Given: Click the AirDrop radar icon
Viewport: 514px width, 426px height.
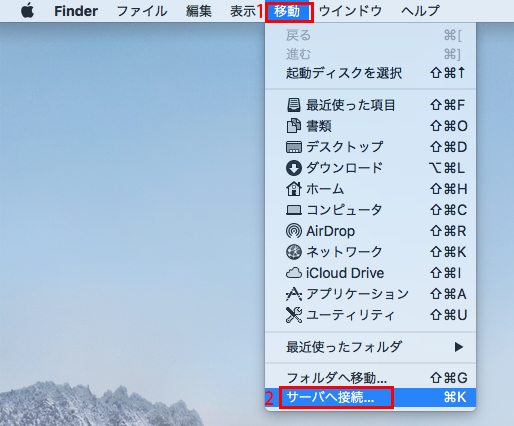Looking at the screenshot, I should pos(294,231).
